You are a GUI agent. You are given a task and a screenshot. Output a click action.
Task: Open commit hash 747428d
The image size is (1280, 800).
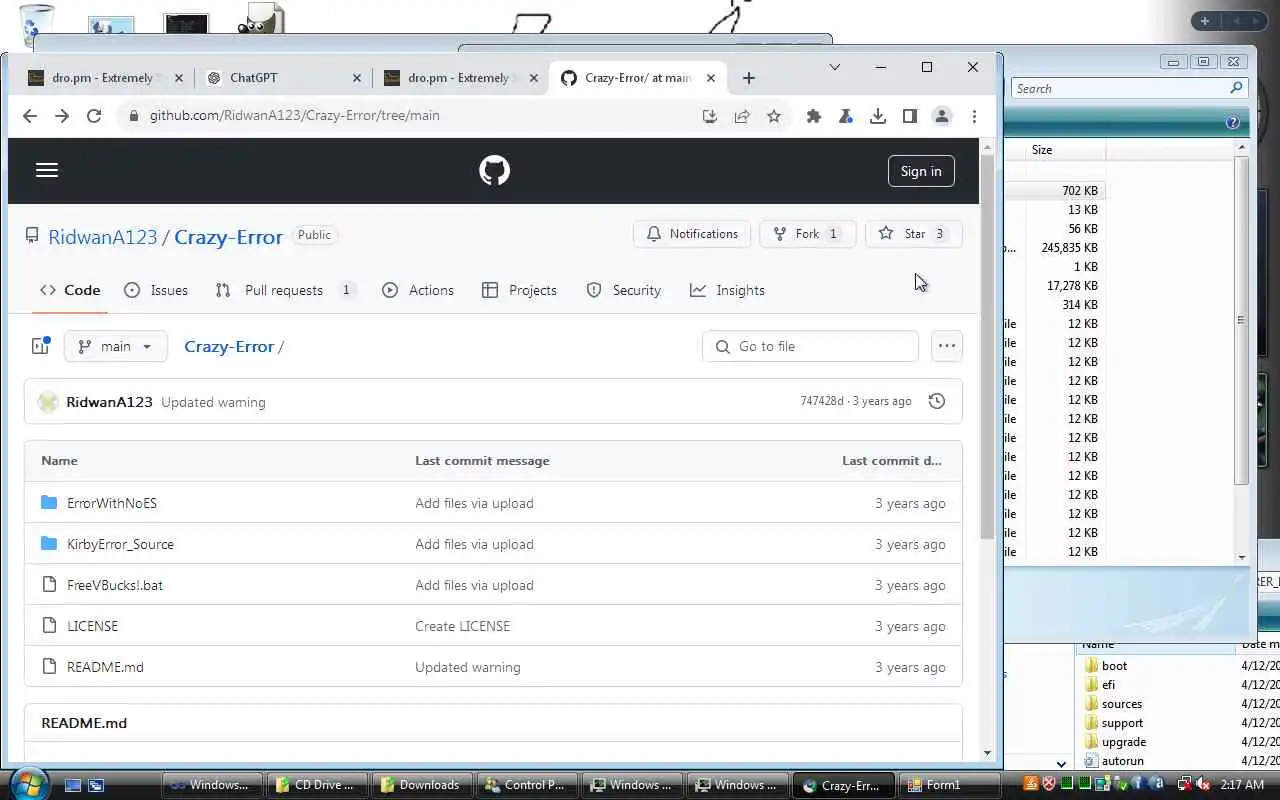tap(822, 401)
